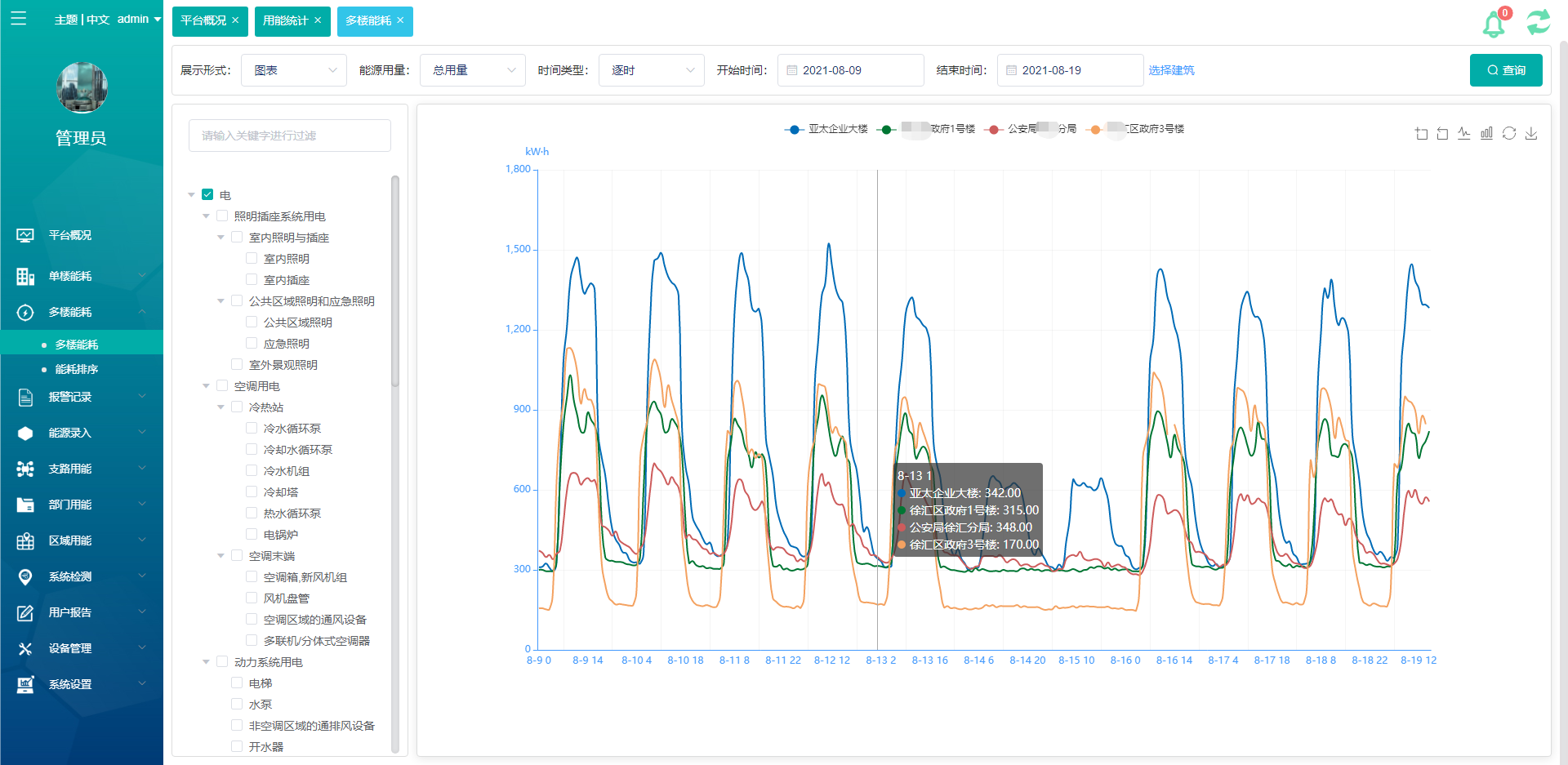Enable the 冷水机组 checkbox
This screenshot has height=765, width=1568.
(252, 471)
